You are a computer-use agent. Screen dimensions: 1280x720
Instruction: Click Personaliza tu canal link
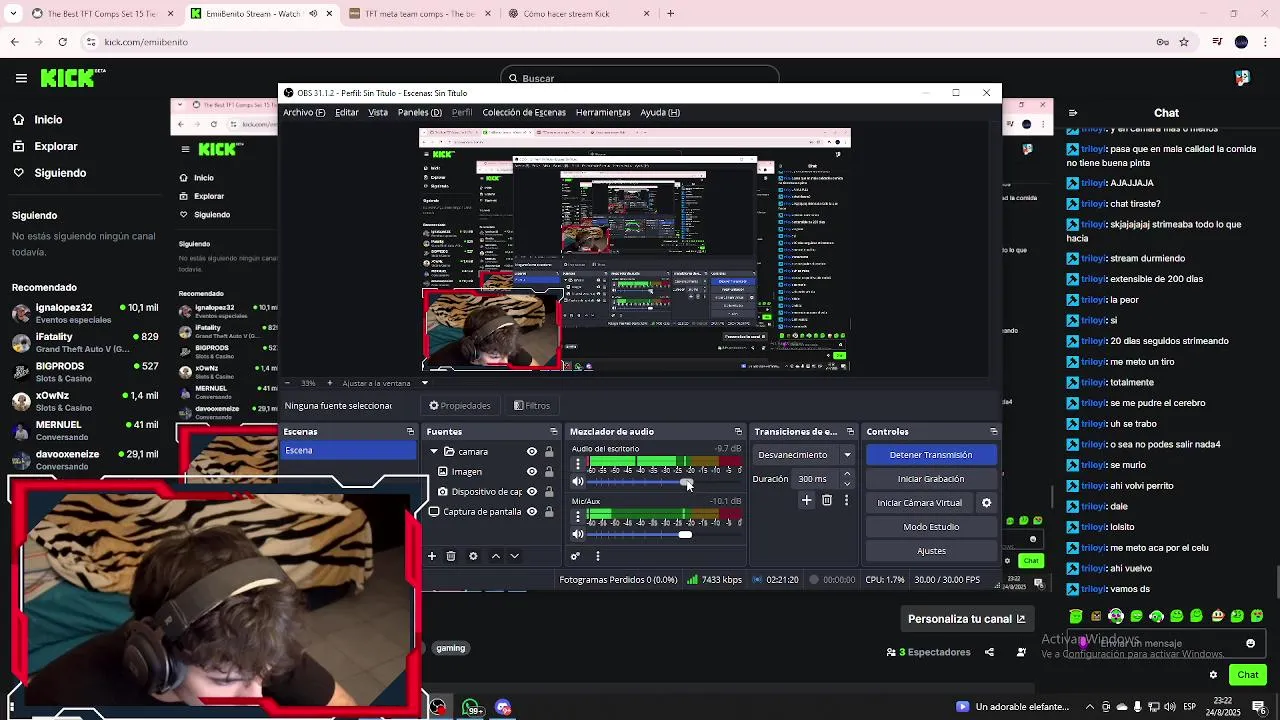point(966,619)
